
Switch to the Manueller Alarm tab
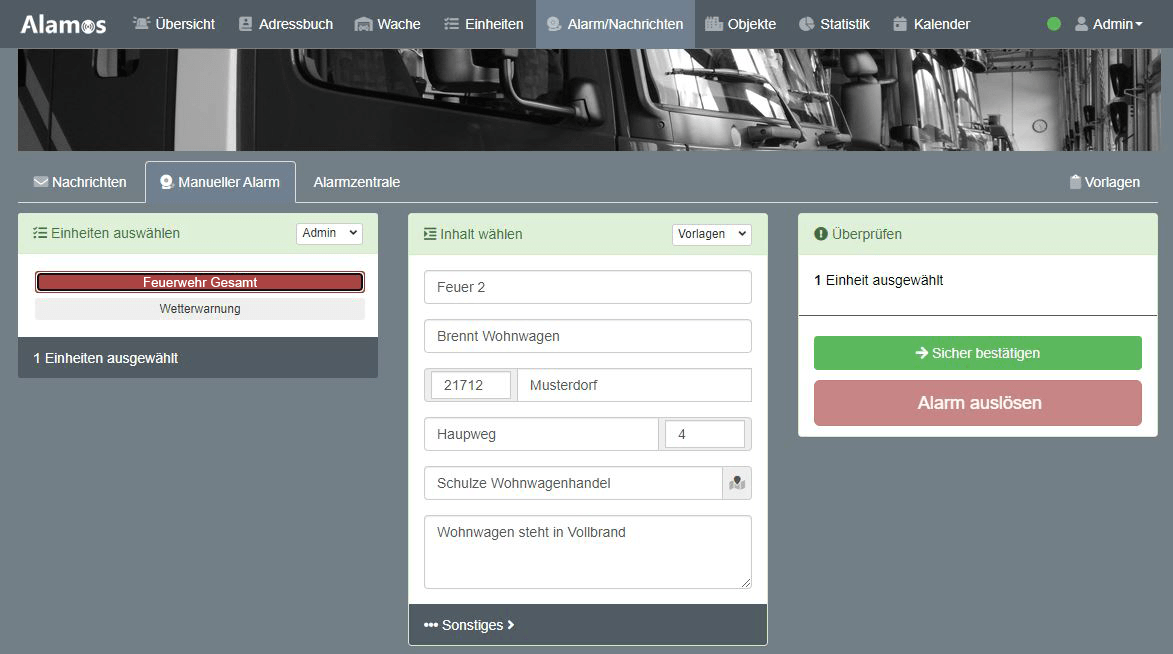[221, 182]
